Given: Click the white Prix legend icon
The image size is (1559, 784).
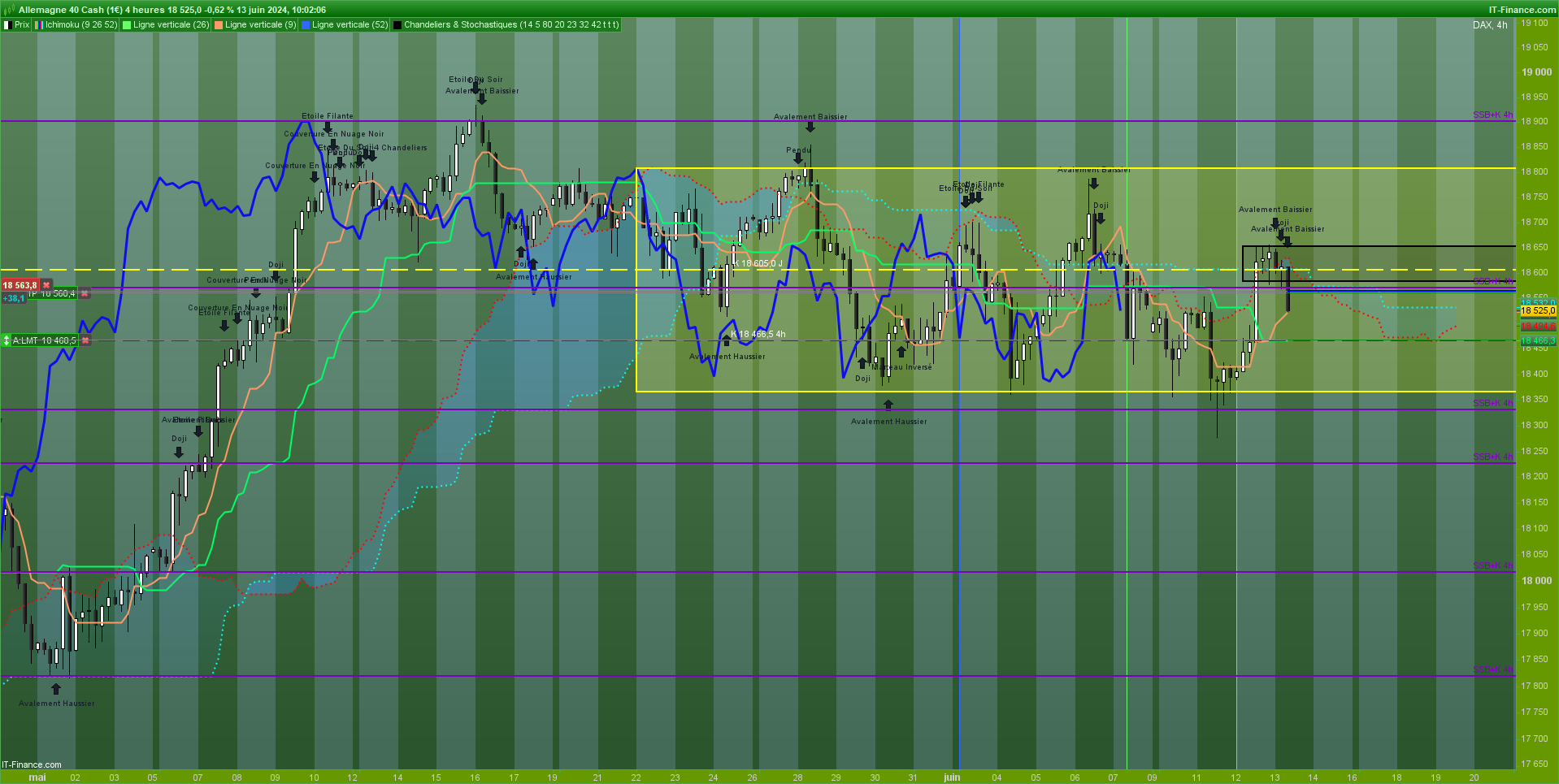Looking at the screenshot, I should click(x=8, y=25).
